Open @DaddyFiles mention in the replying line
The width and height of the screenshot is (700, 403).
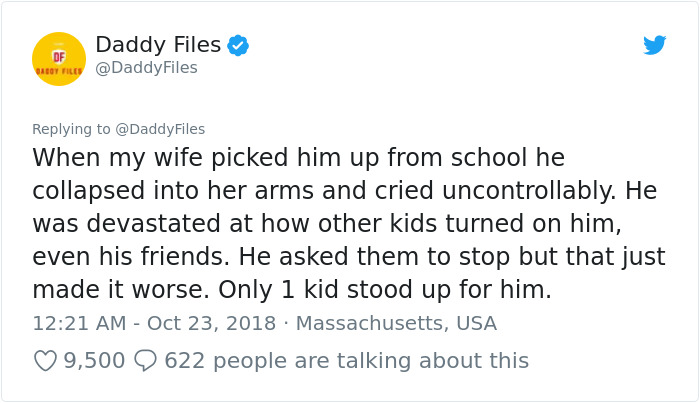pos(159,129)
